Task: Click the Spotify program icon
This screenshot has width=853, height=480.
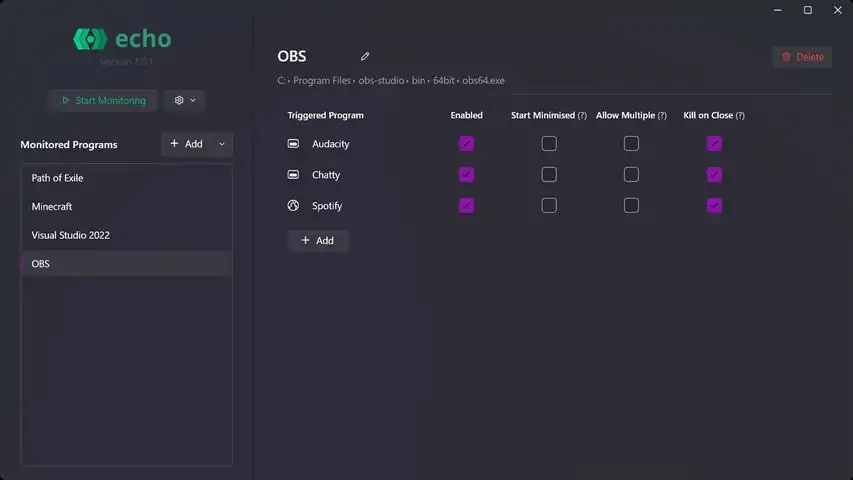Action: pos(293,206)
